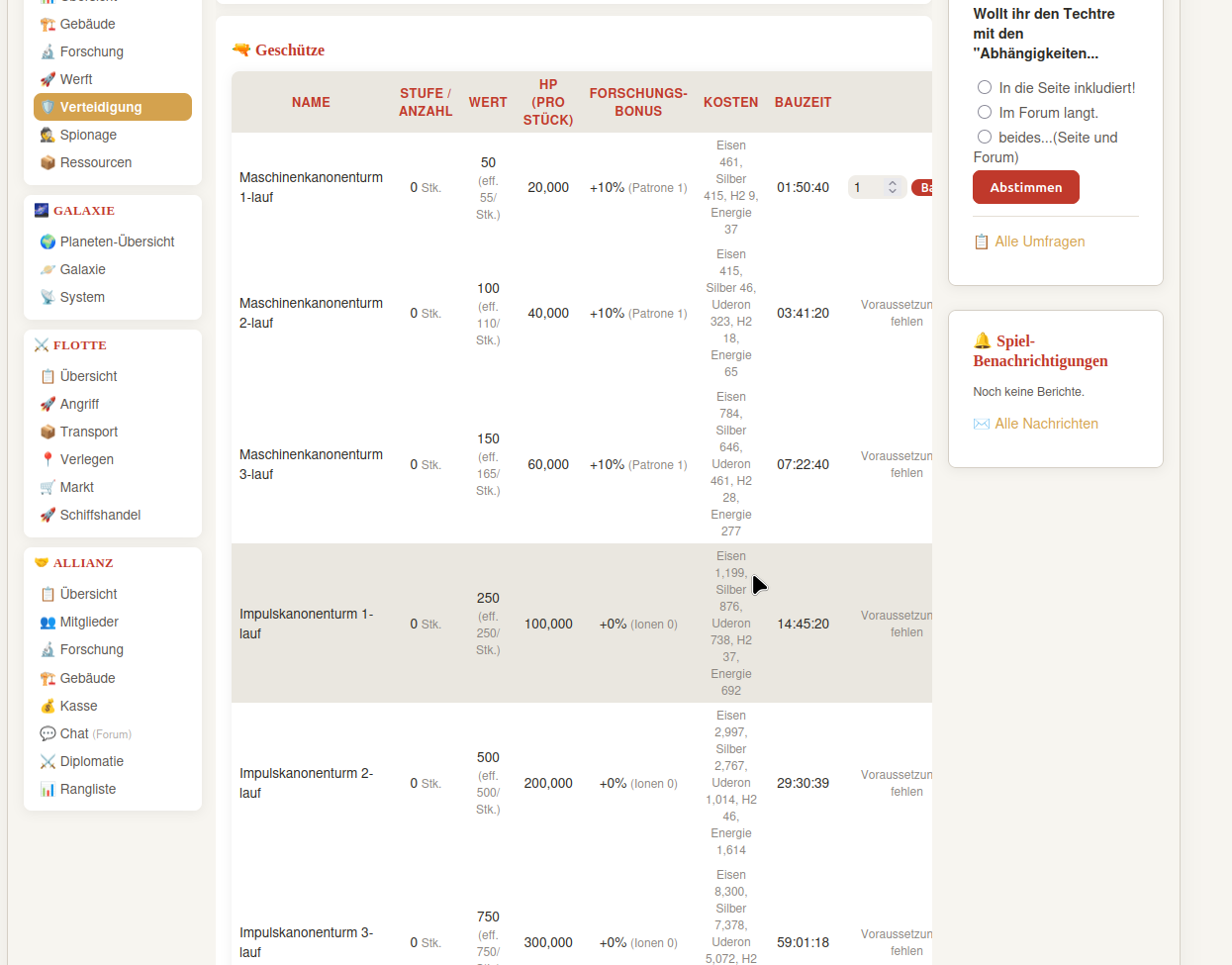Screen dimensions: 1232x965
Task: Click the microscope icon next to top Forschung
Action: 47,51
